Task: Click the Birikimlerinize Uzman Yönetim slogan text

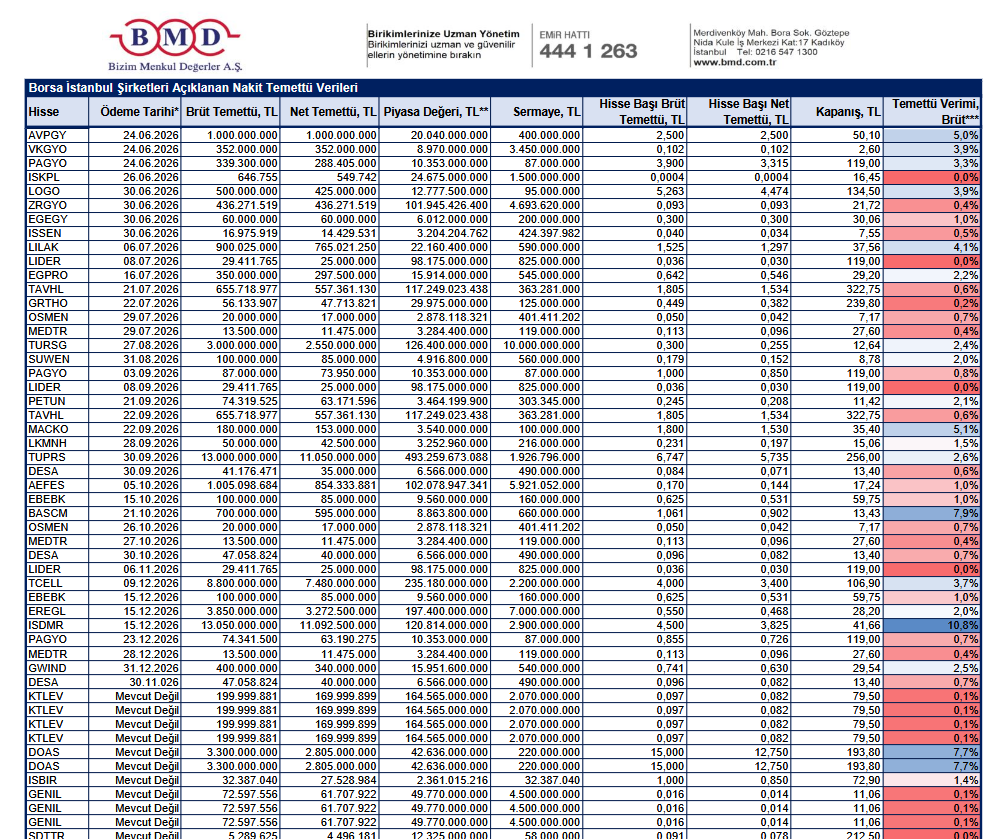Action: tap(443, 34)
